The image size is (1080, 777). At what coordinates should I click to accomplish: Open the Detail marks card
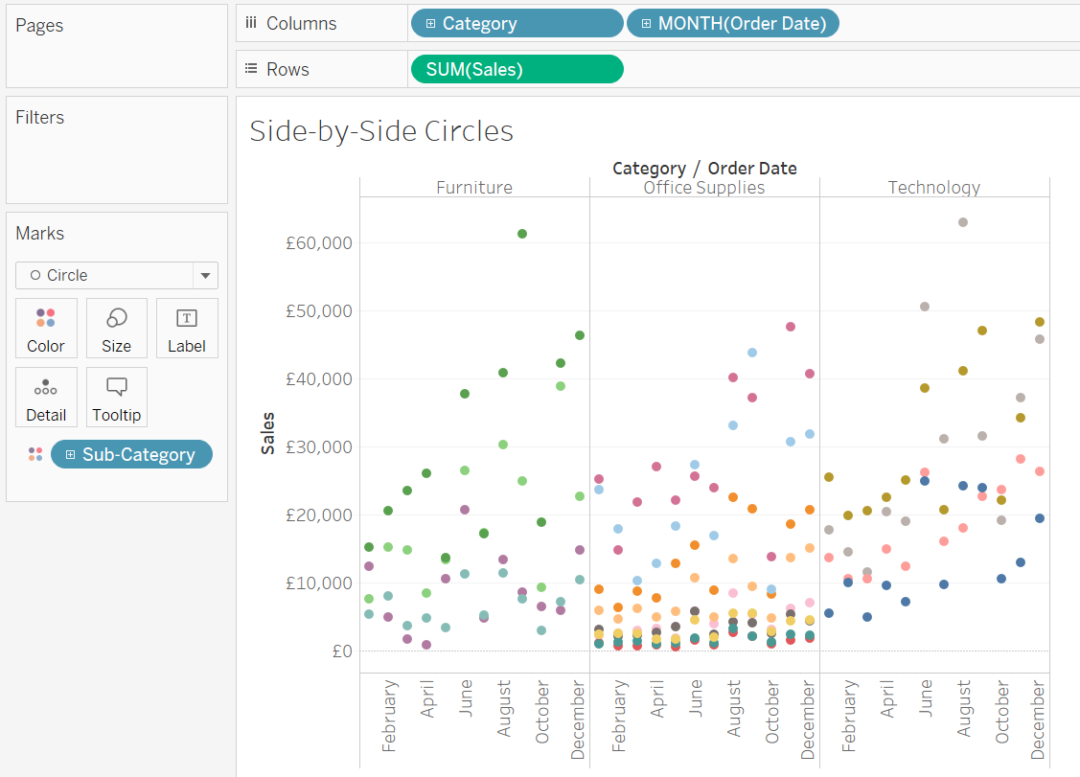pos(46,397)
